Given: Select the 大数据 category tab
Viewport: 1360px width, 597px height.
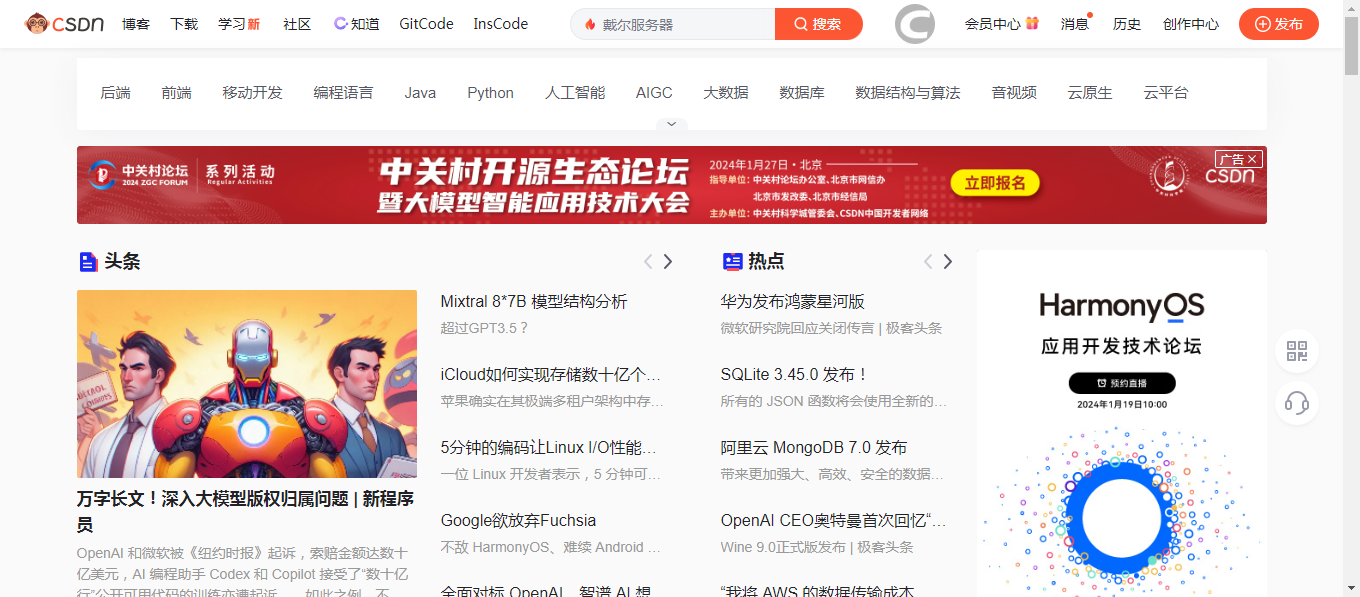Looking at the screenshot, I should [726, 93].
